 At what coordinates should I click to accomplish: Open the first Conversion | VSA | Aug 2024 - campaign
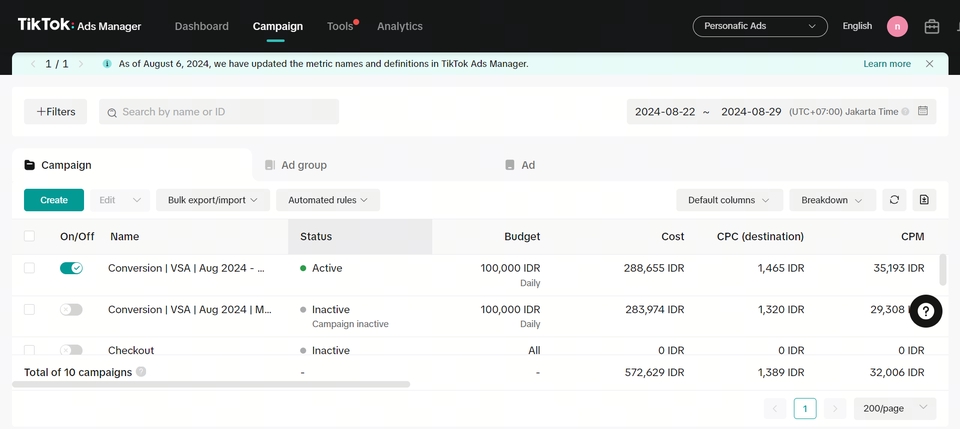pos(186,268)
